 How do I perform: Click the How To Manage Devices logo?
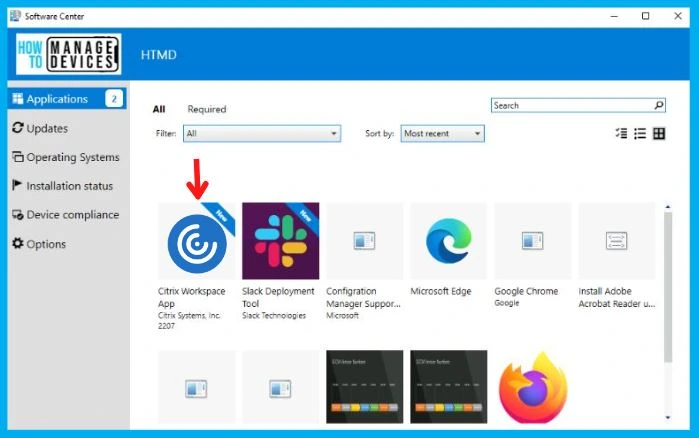pos(69,54)
